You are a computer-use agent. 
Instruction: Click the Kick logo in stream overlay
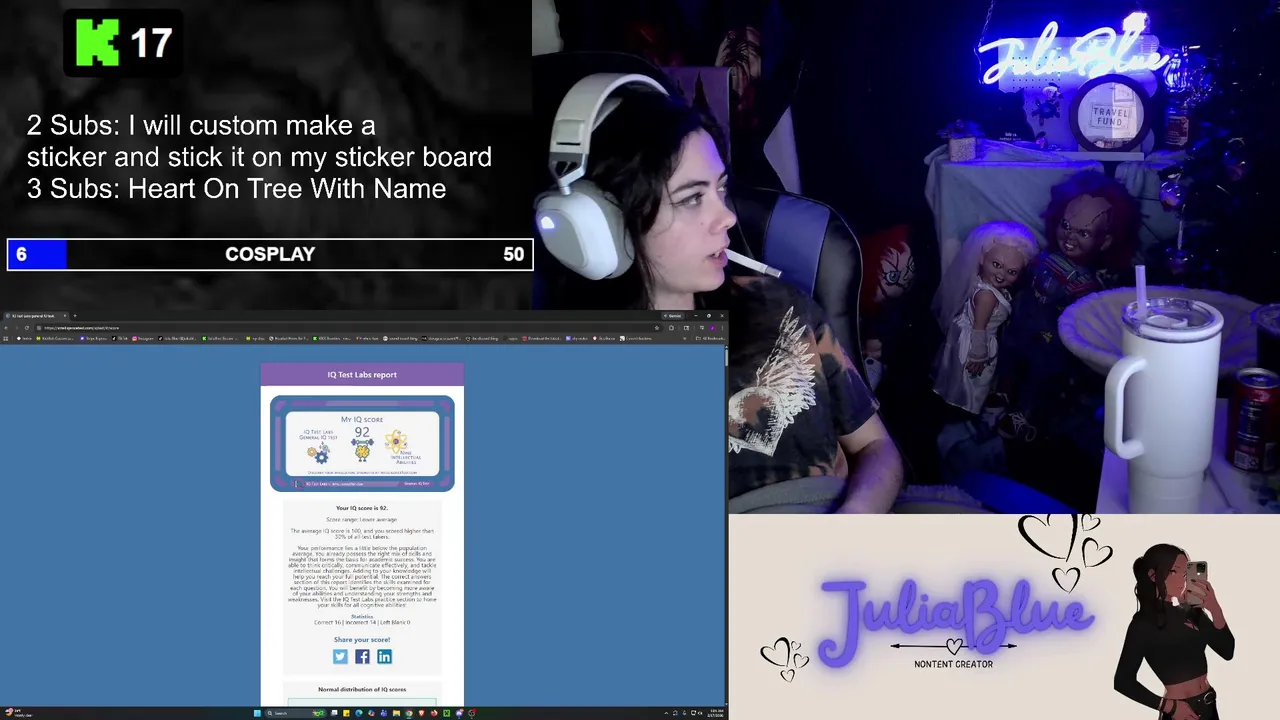(98, 43)
